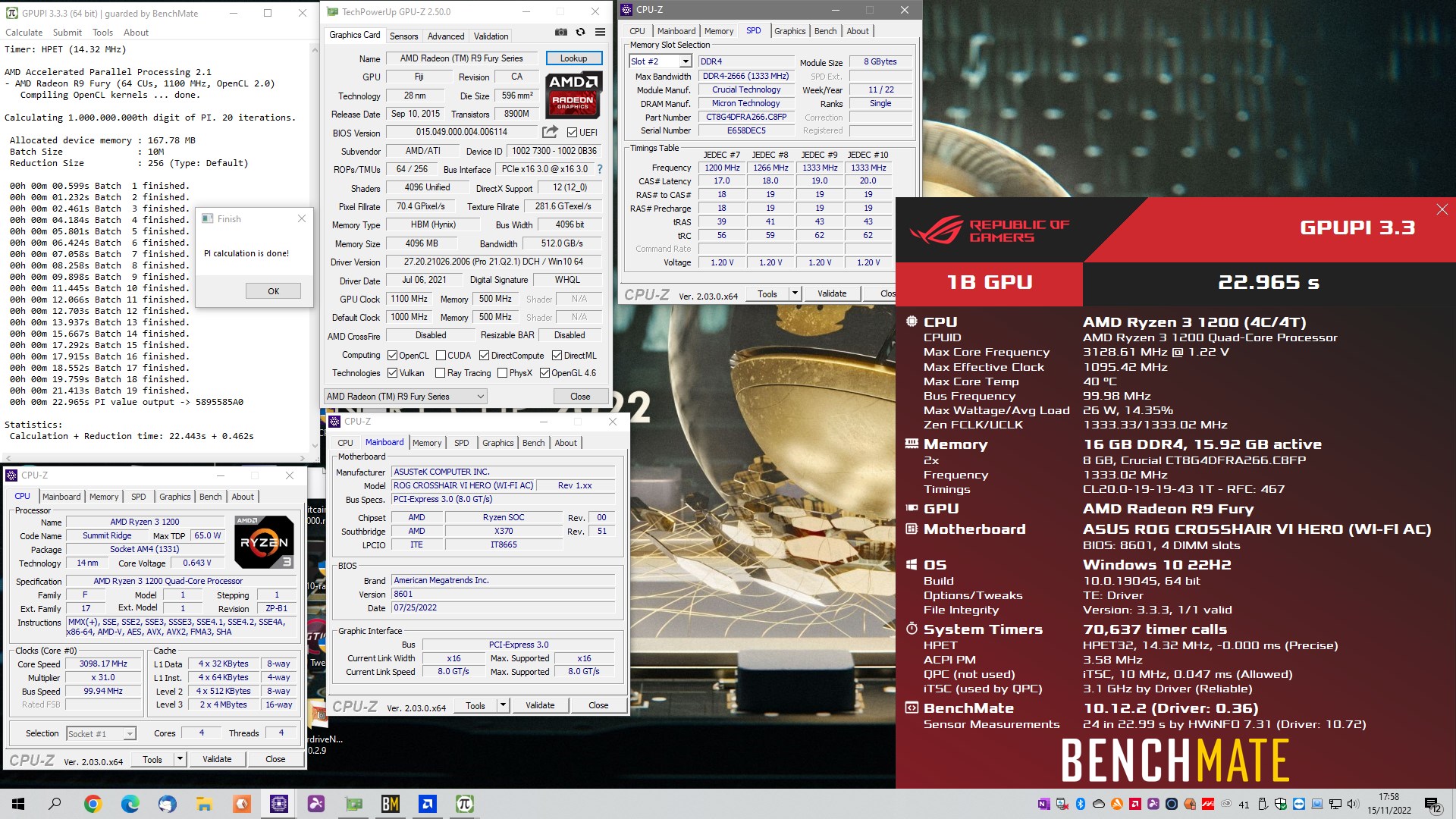Click OK in the Finish dialog
The image size is (1456, 819).
273,291
